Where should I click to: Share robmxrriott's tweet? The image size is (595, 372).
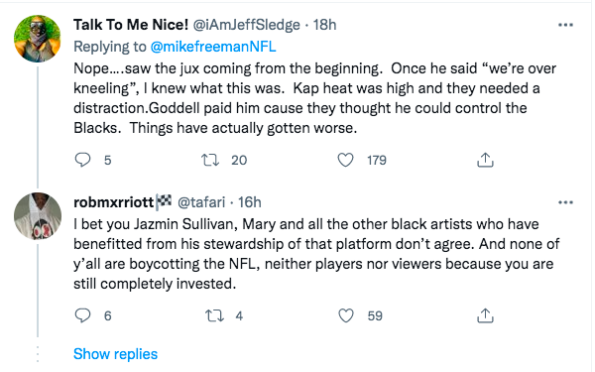[x=485, y=315]
